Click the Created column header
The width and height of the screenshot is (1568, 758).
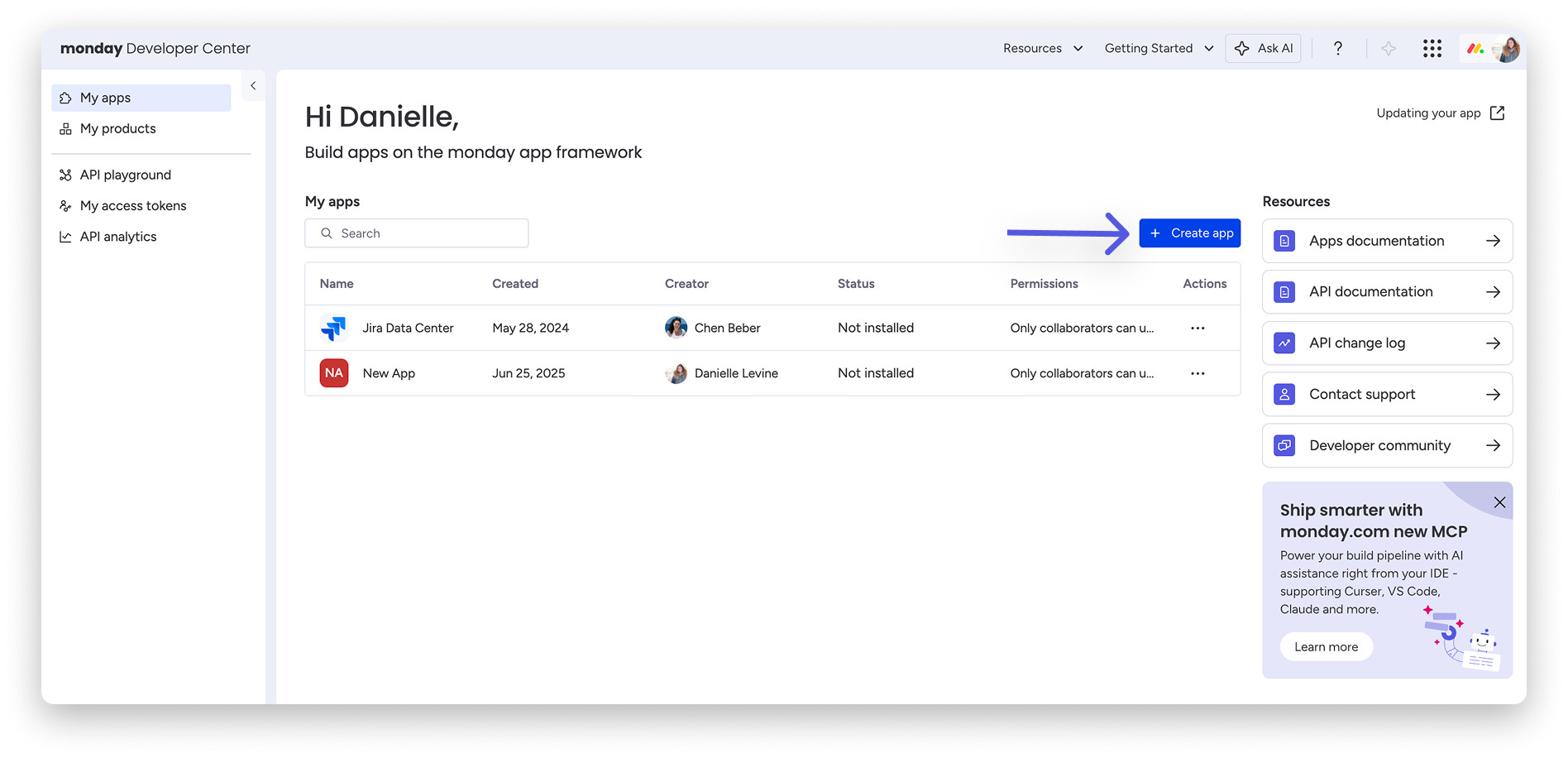tap(515, 284)
